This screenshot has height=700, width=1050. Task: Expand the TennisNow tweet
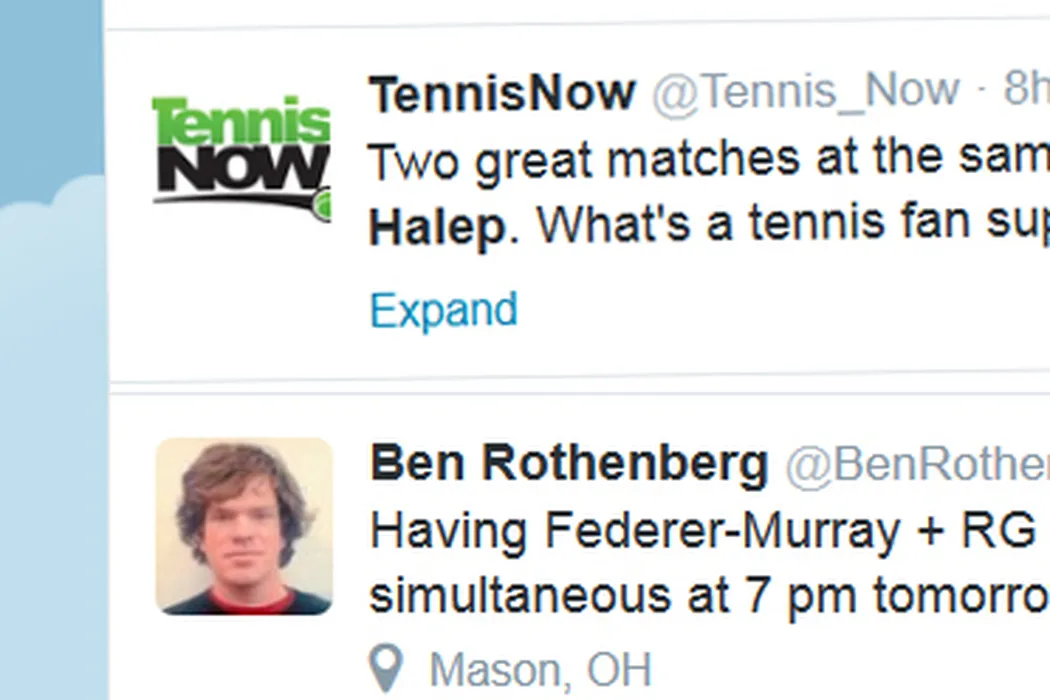(x=443, y=310)
